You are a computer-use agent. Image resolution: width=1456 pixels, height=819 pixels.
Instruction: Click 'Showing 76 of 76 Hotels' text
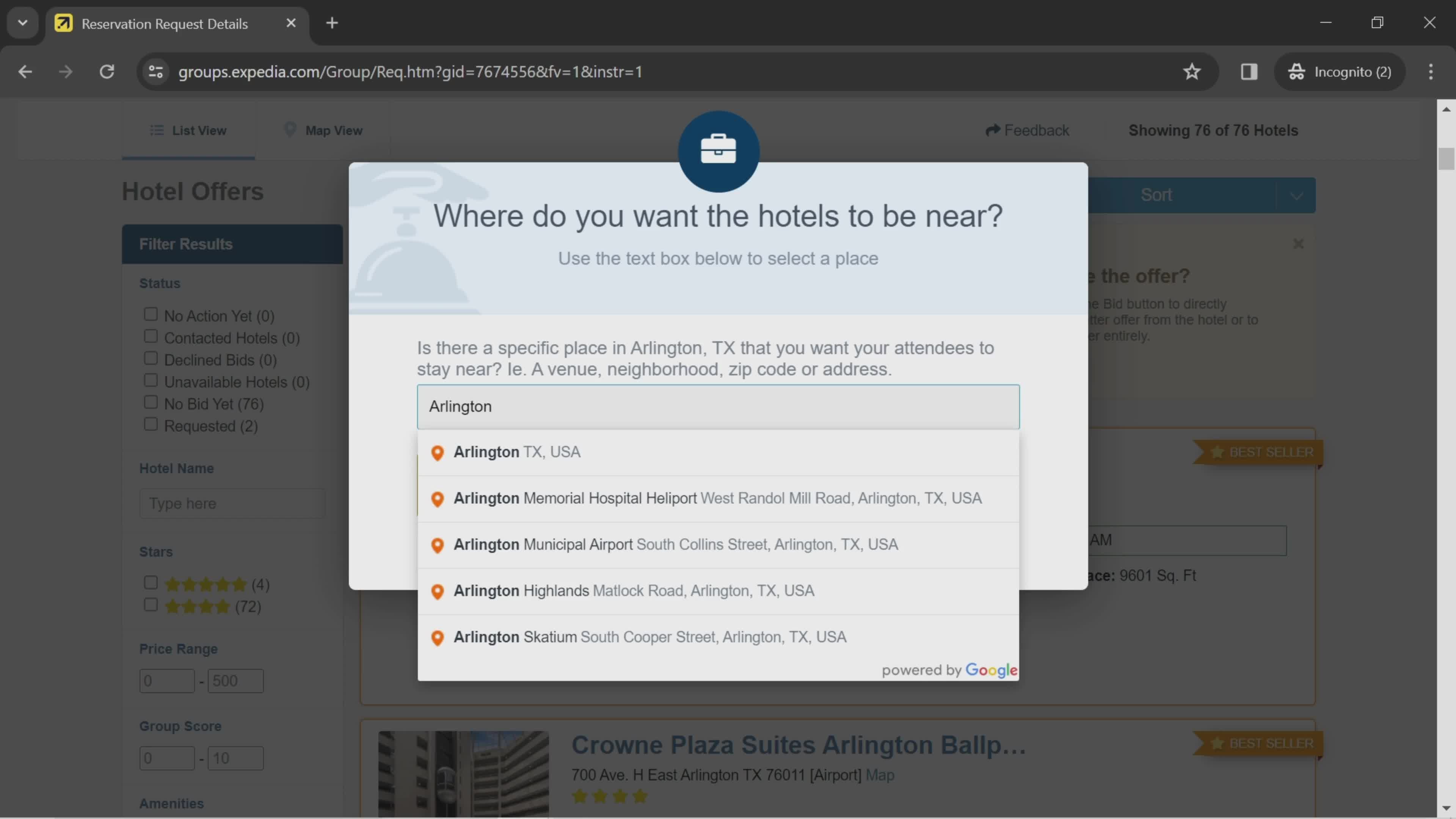point(1213,130)
